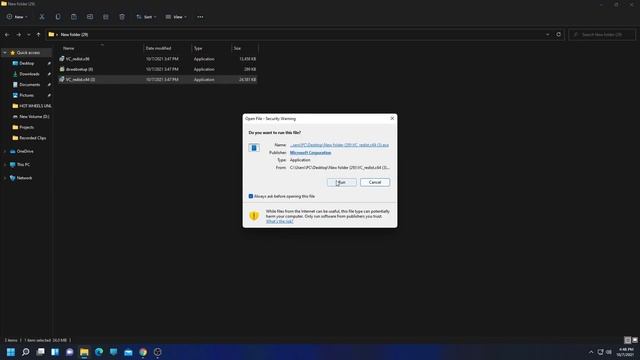Click the file name path link in dialog
This screenshot has width=640, height=360.
339,145
